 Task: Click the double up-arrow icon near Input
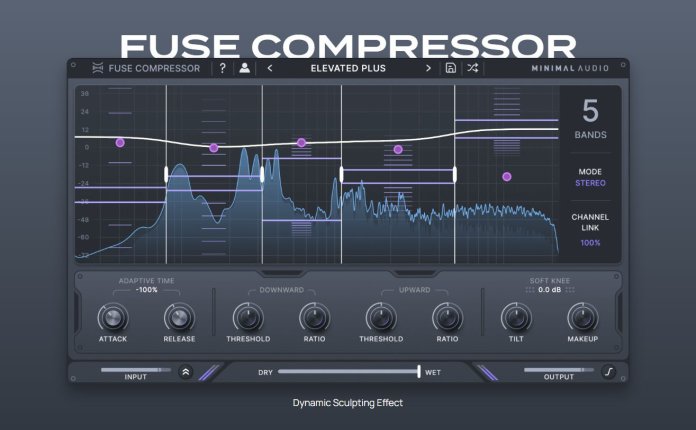point(185,372)
